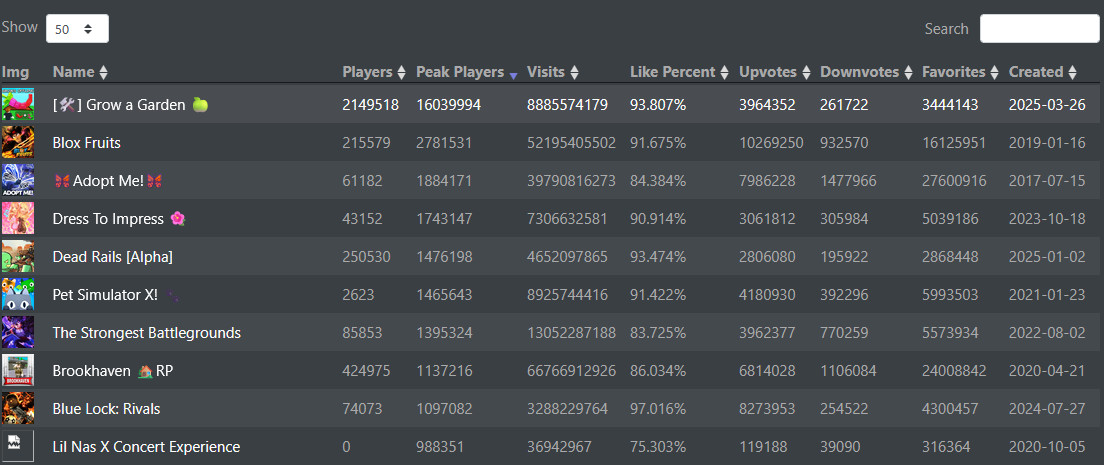
Task: Select created date 2023-10-18
Action: 1047,219
